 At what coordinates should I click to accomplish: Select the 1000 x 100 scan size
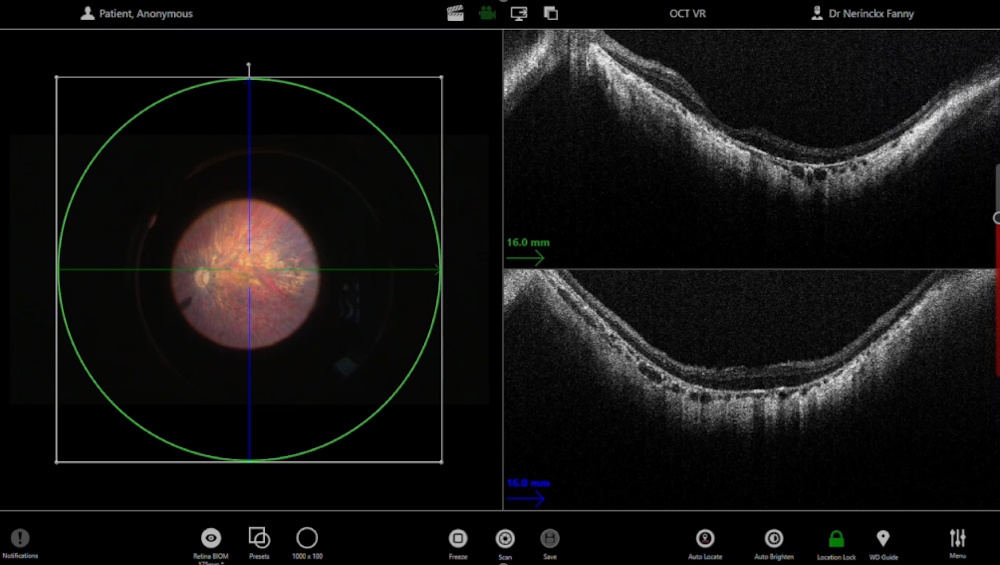pos(307,537)
